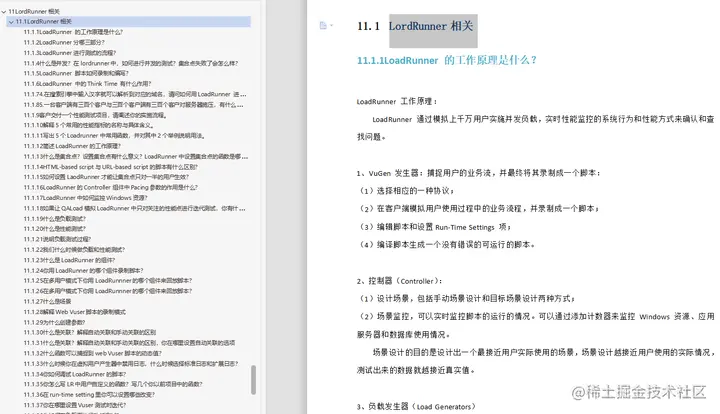Go to 11.1.9 客户交付一个性能测试项目
The image size is (720, 414).
[95, 115]
